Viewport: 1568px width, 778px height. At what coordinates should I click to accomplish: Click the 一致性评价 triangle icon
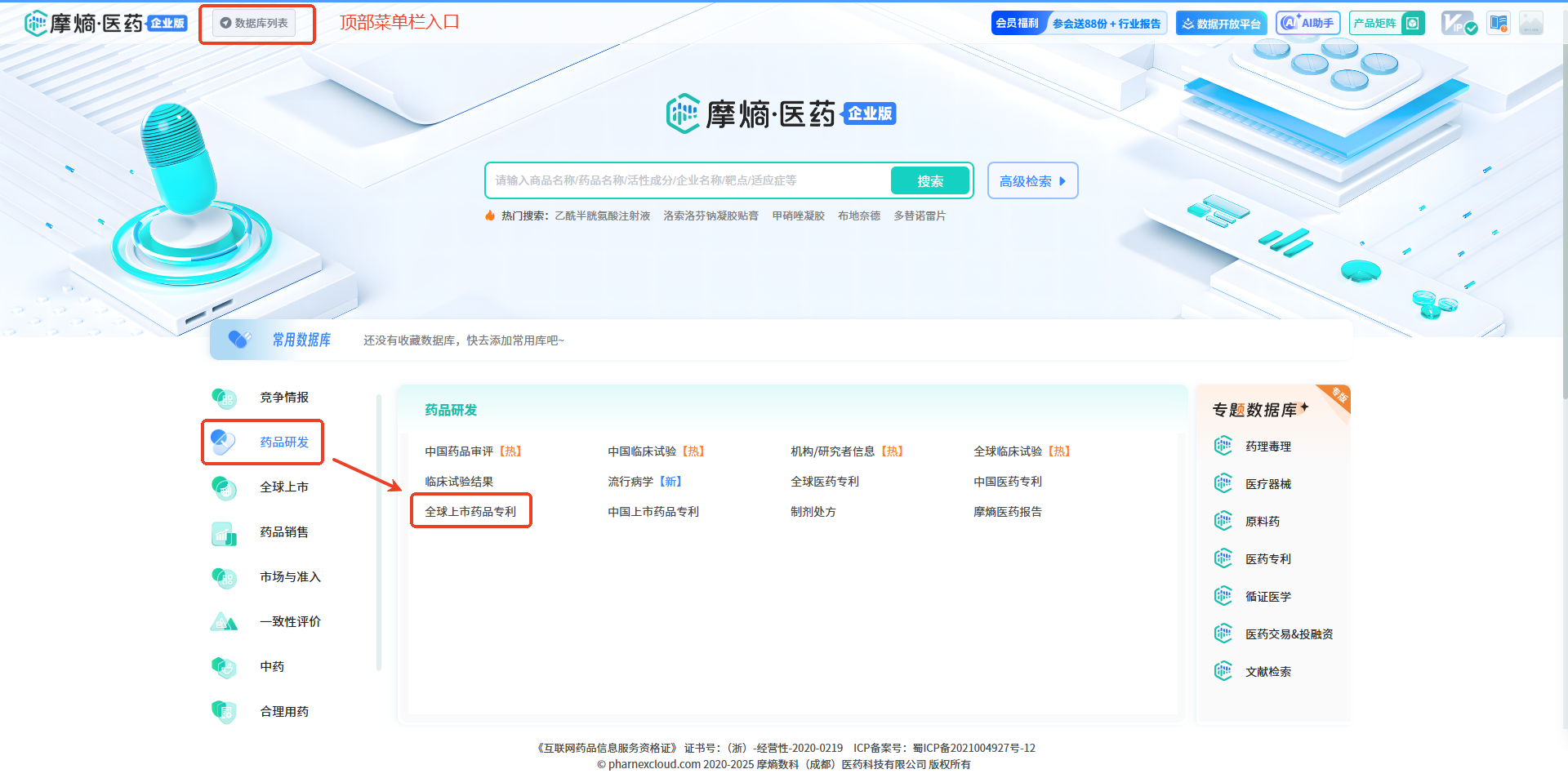pyautogui.click(x=223, y=622)
